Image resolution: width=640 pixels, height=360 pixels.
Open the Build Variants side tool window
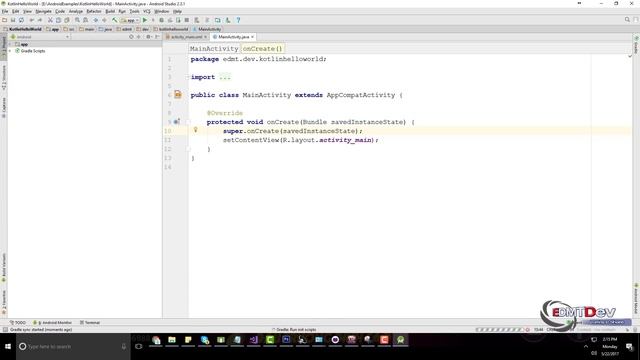[4, 268]
